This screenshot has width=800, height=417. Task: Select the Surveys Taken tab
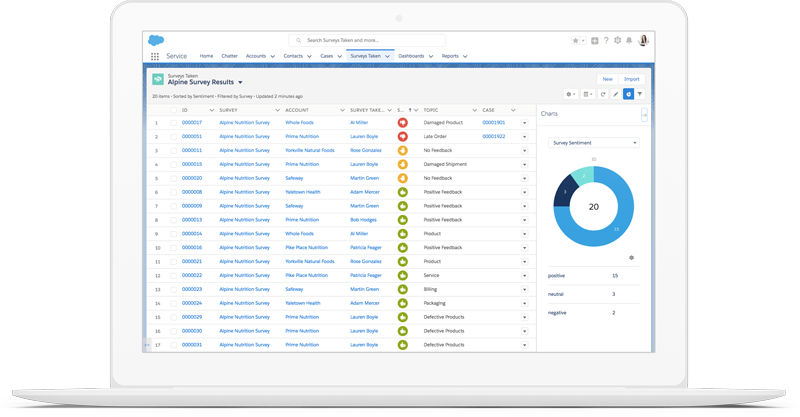pos(365,56)
